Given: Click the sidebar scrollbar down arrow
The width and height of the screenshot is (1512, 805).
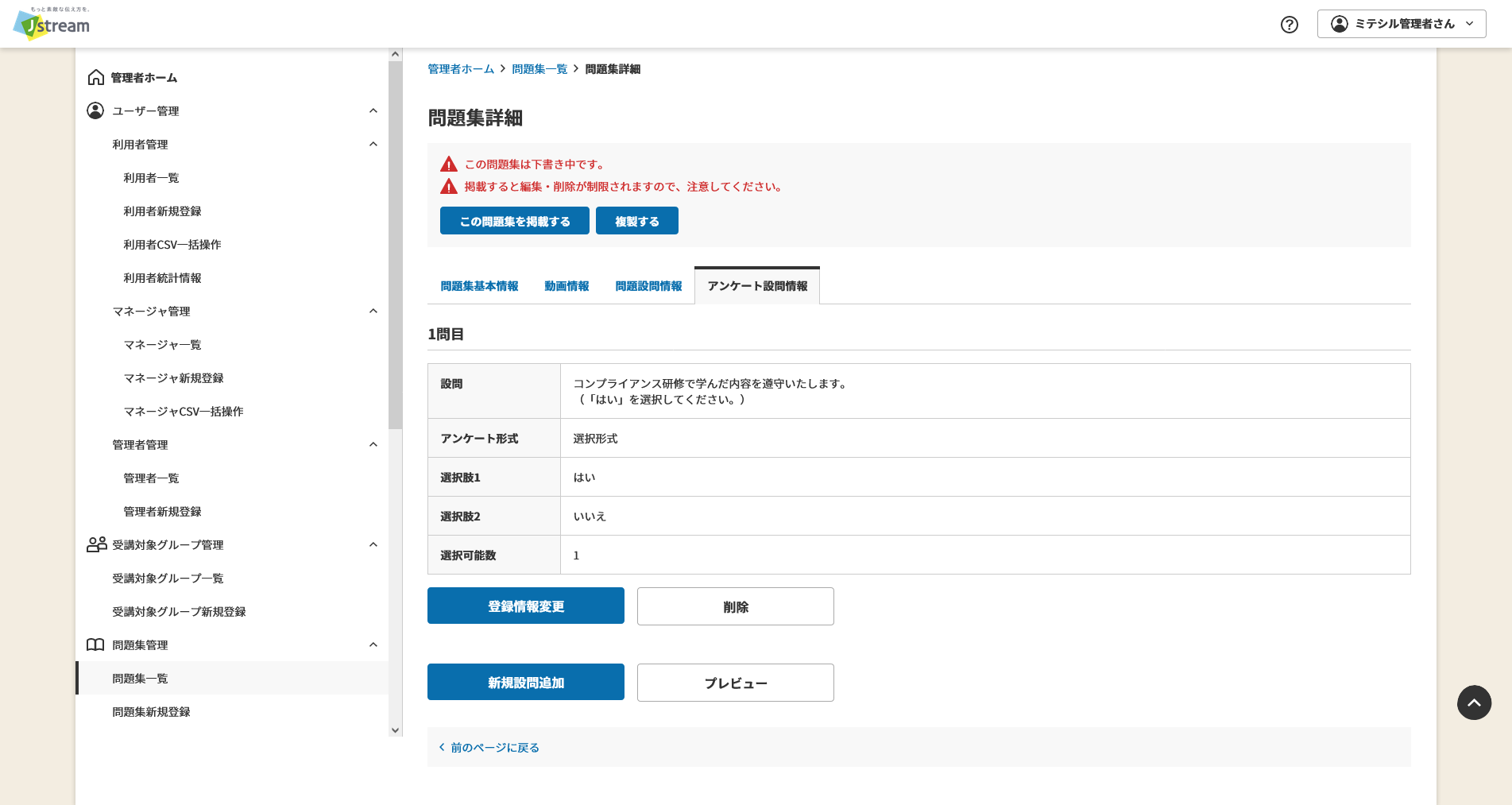Looking at the screenshot, I should click(x=395, y=730).
